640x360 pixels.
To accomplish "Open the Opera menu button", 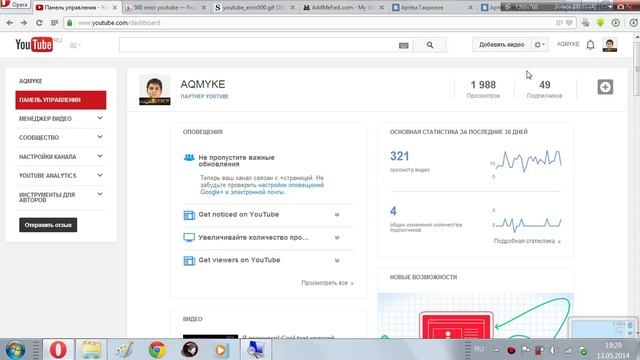I will (15, 5).
